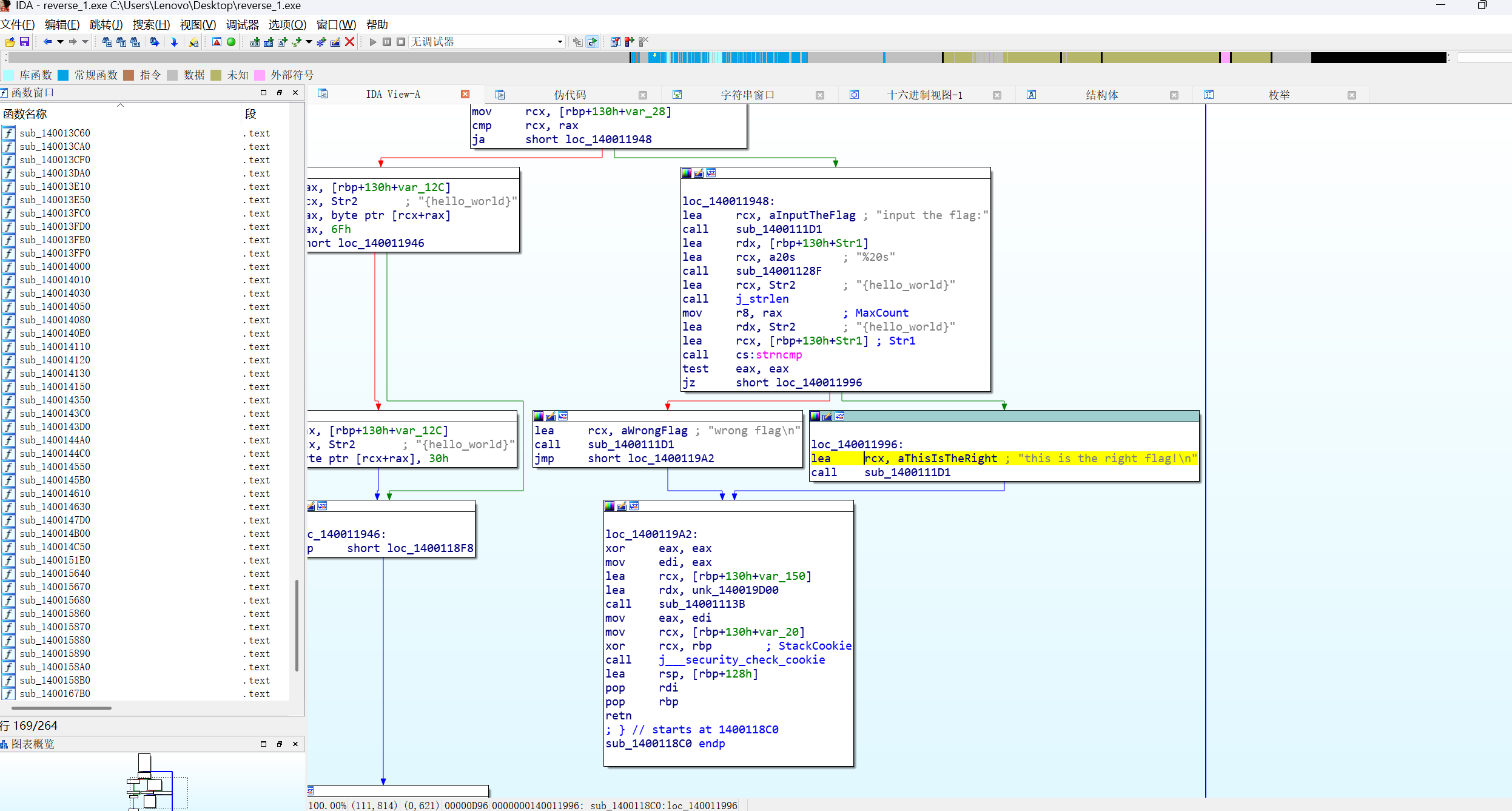
Task: Click the Start process play button
Action: 373,42
